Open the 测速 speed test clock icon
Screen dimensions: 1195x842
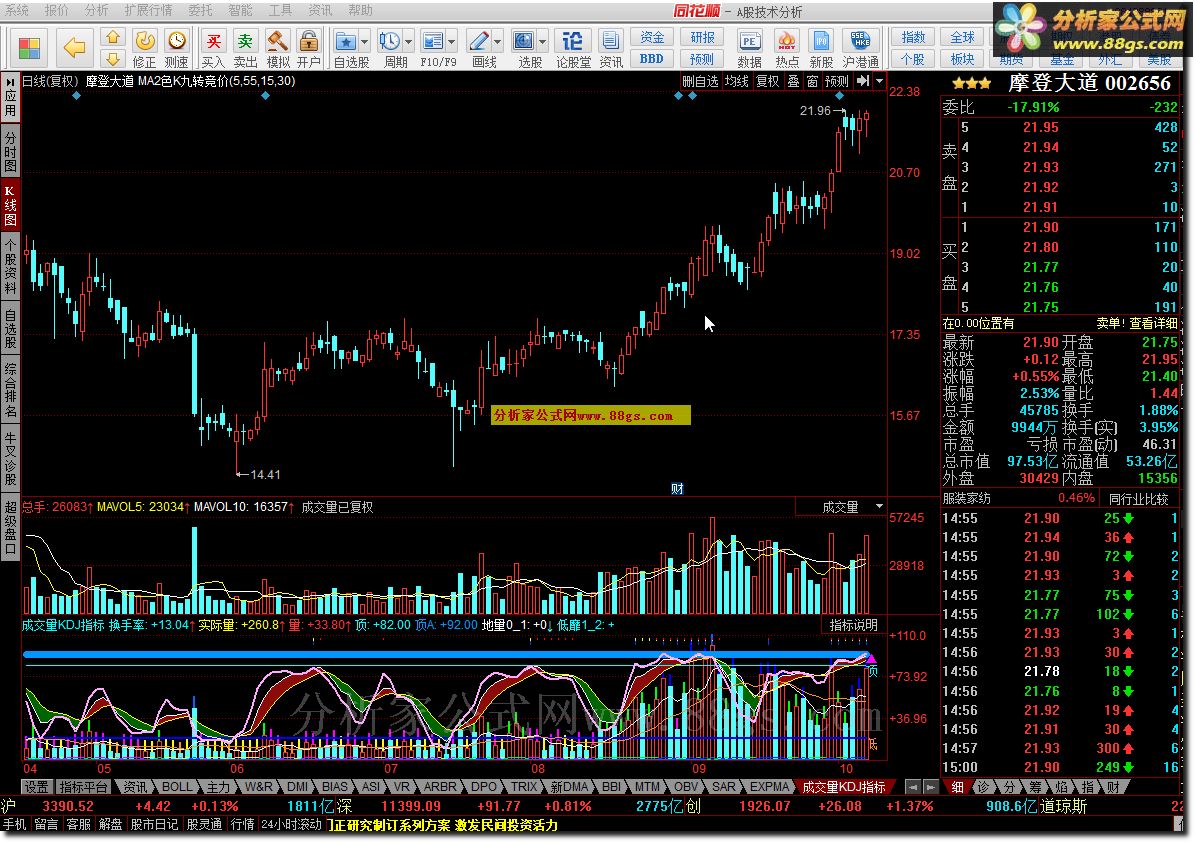click(177, 49)
